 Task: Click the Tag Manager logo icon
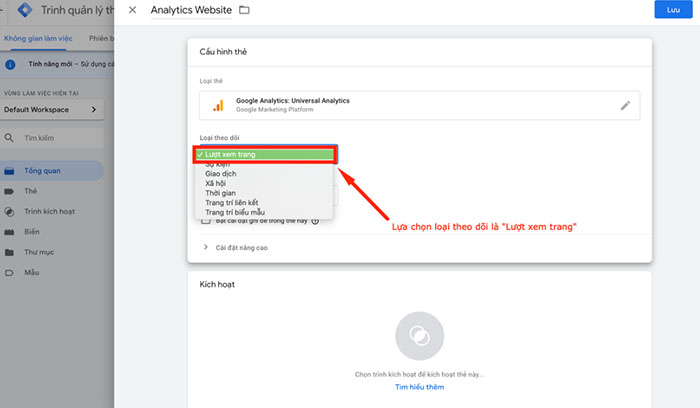[x=25, y=10]
